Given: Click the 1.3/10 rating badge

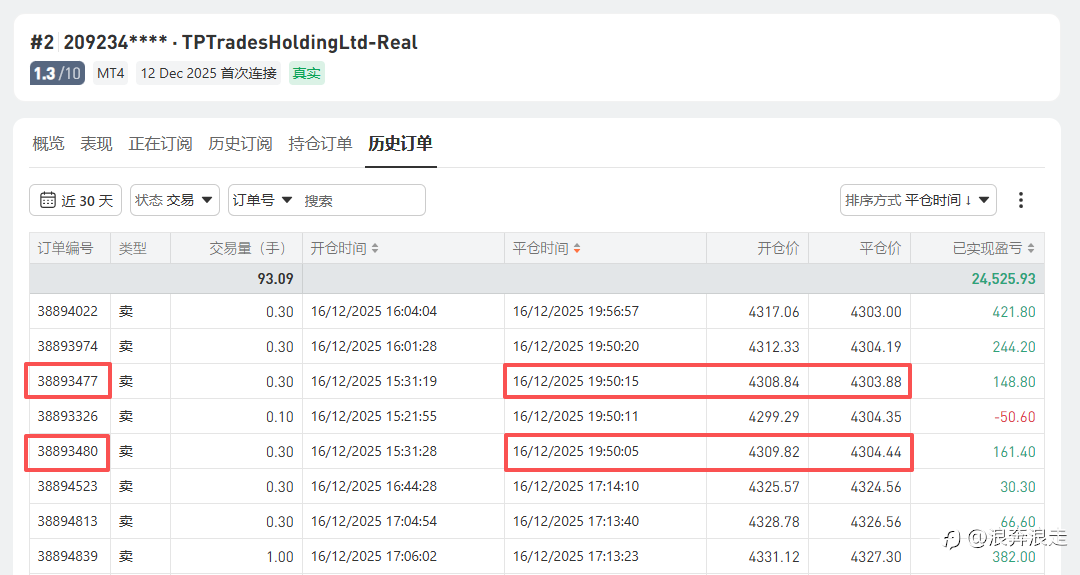Looking at the screenshot, I should (57, 73).
